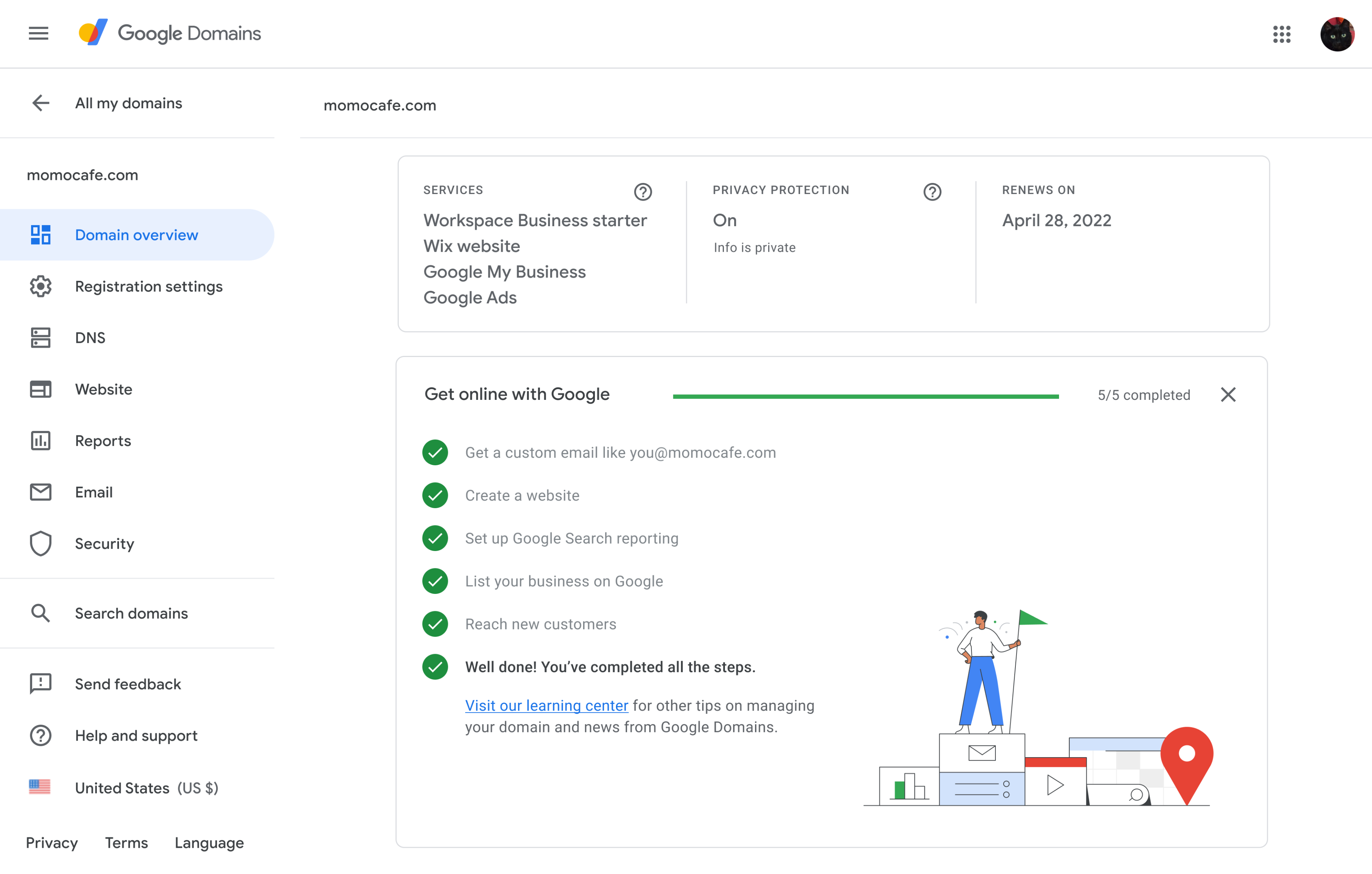
Task: Click checkmark for custom email step
Action: tap(435, 452)
